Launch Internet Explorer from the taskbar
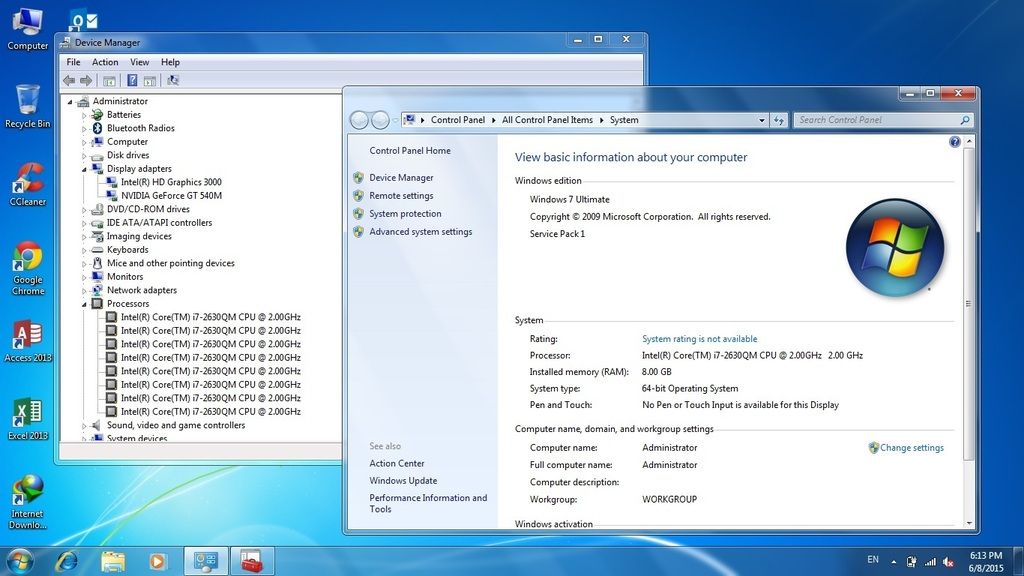 (67, 561)
